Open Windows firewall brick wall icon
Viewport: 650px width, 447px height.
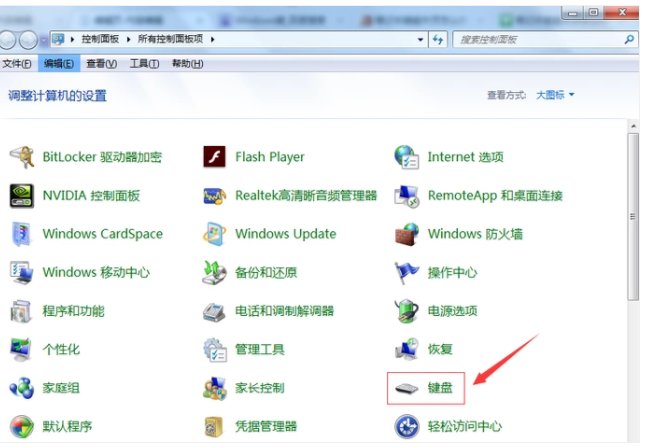click(x=406, y=234)
